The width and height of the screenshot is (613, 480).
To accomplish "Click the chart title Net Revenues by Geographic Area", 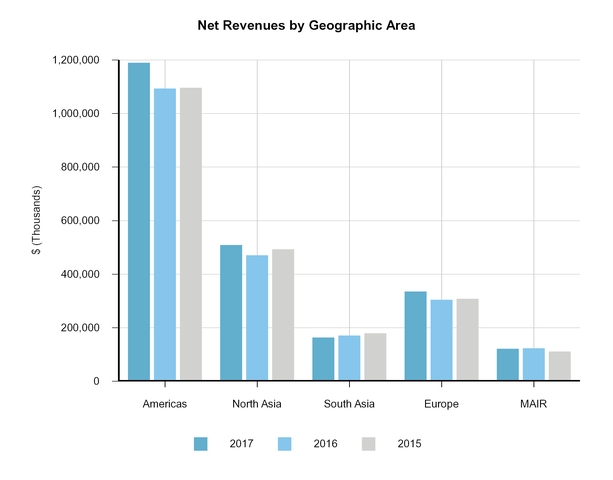I will (x=306, y=25).
